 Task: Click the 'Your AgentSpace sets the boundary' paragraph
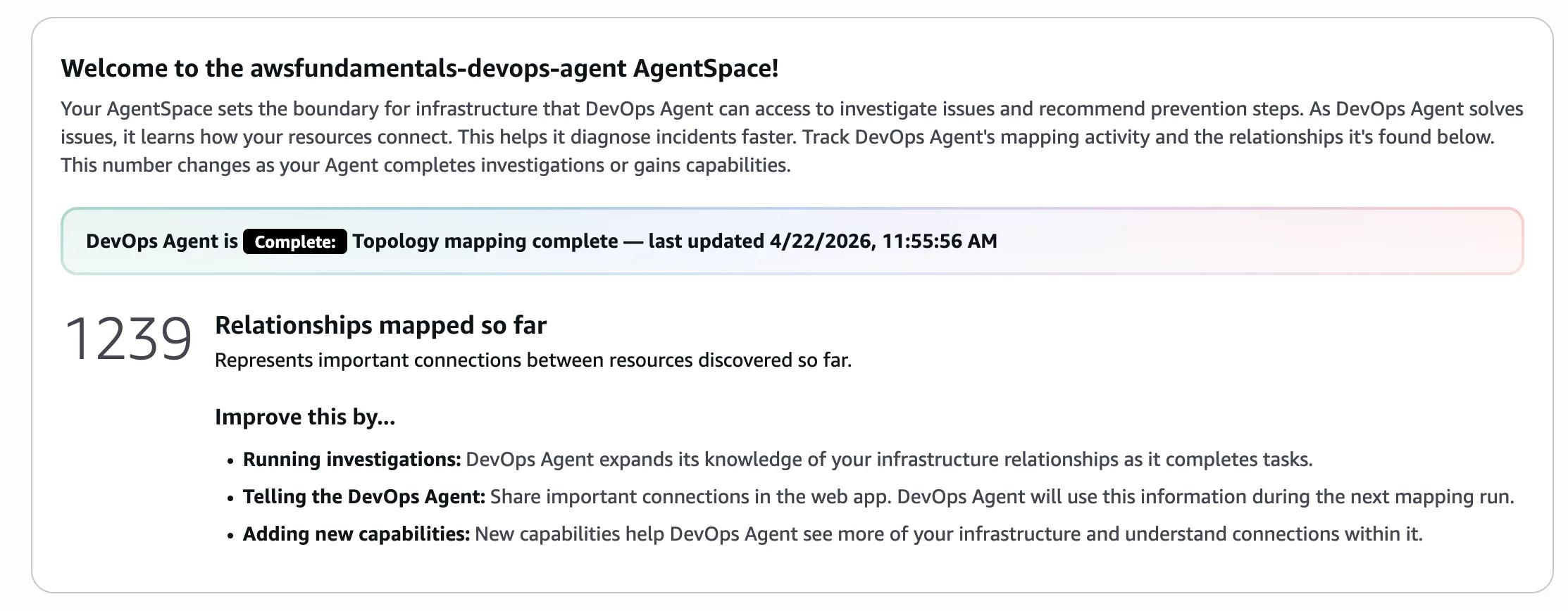click(x=792, y=137)
